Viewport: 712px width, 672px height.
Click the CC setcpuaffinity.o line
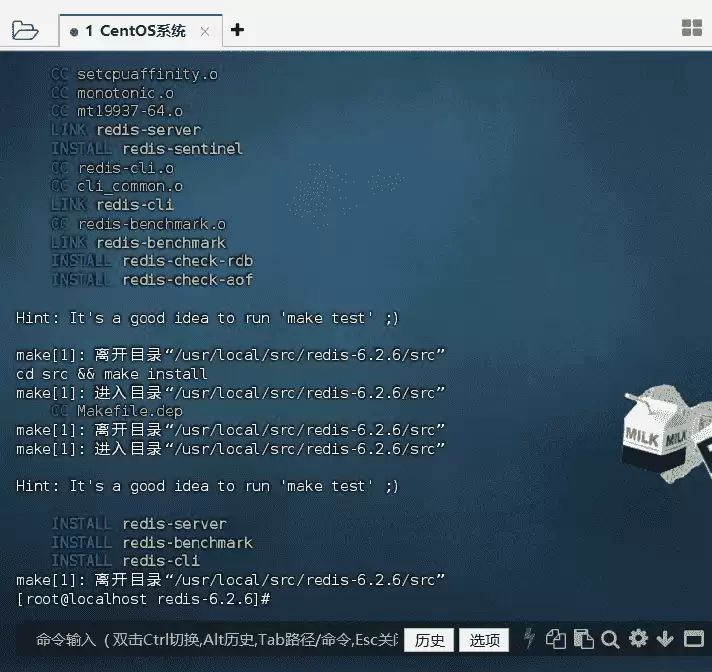134,74
